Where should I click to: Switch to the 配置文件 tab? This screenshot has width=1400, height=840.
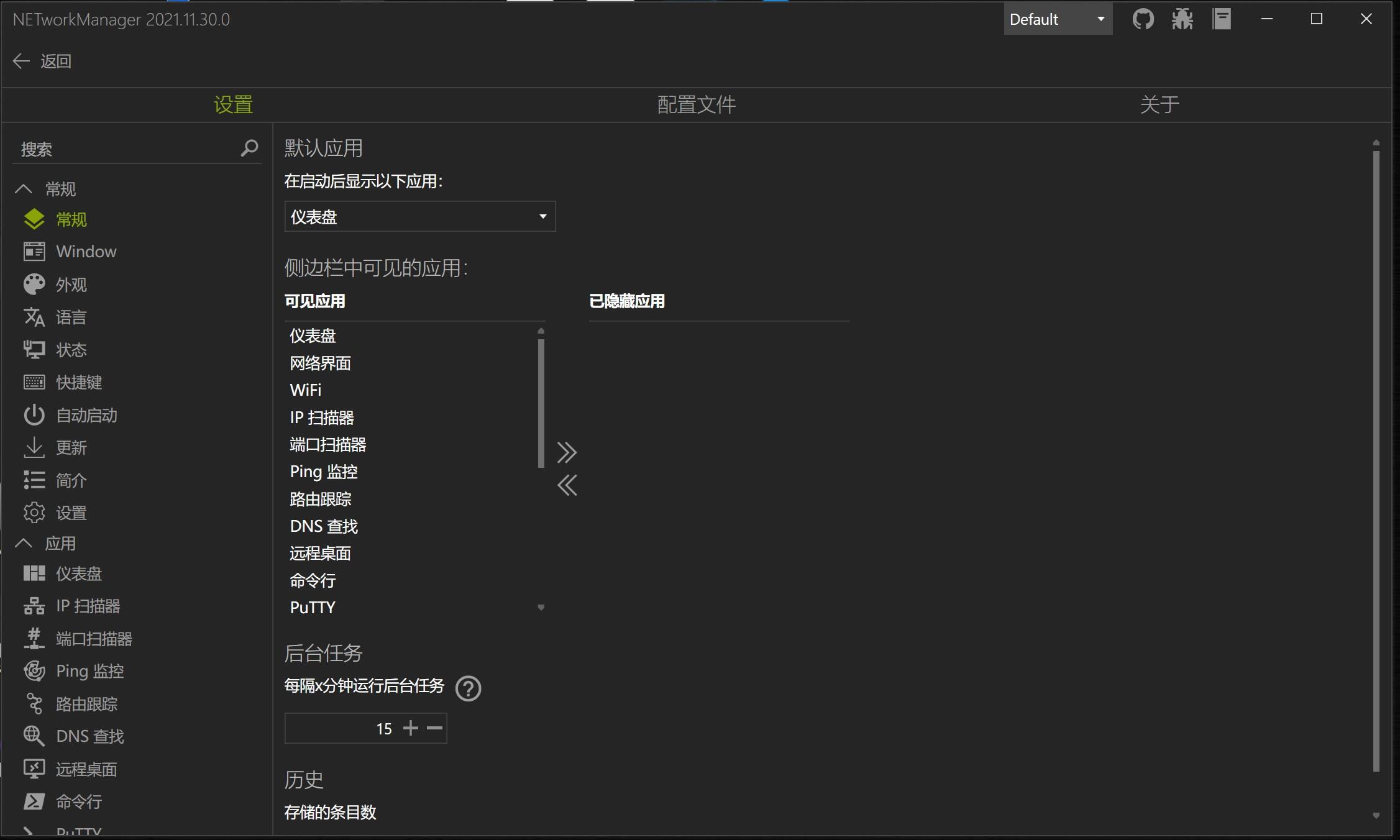pos(696,104)
